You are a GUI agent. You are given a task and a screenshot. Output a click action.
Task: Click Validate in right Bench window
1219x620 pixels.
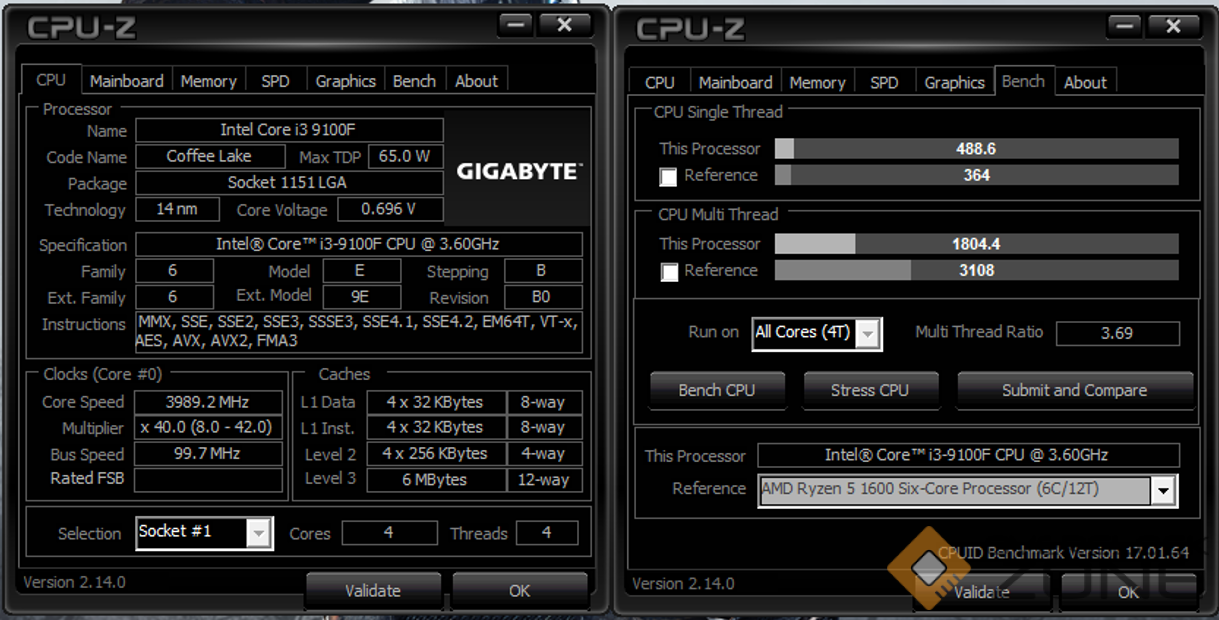tap(982, 592)
